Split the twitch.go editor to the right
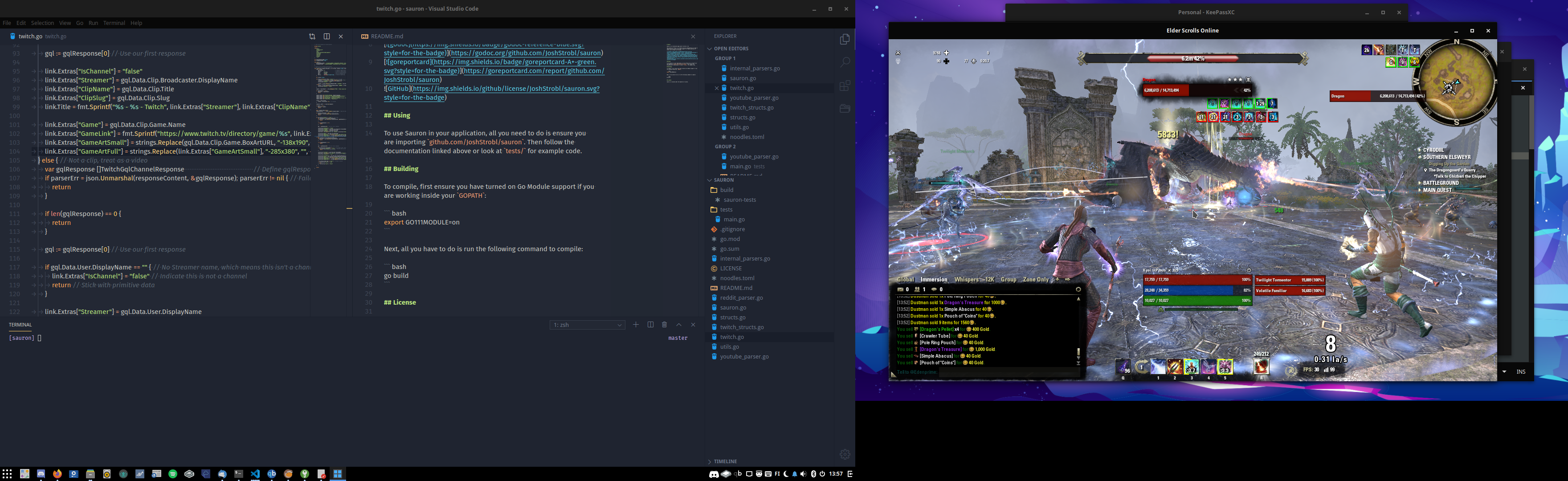 click(x=326, y=37)
